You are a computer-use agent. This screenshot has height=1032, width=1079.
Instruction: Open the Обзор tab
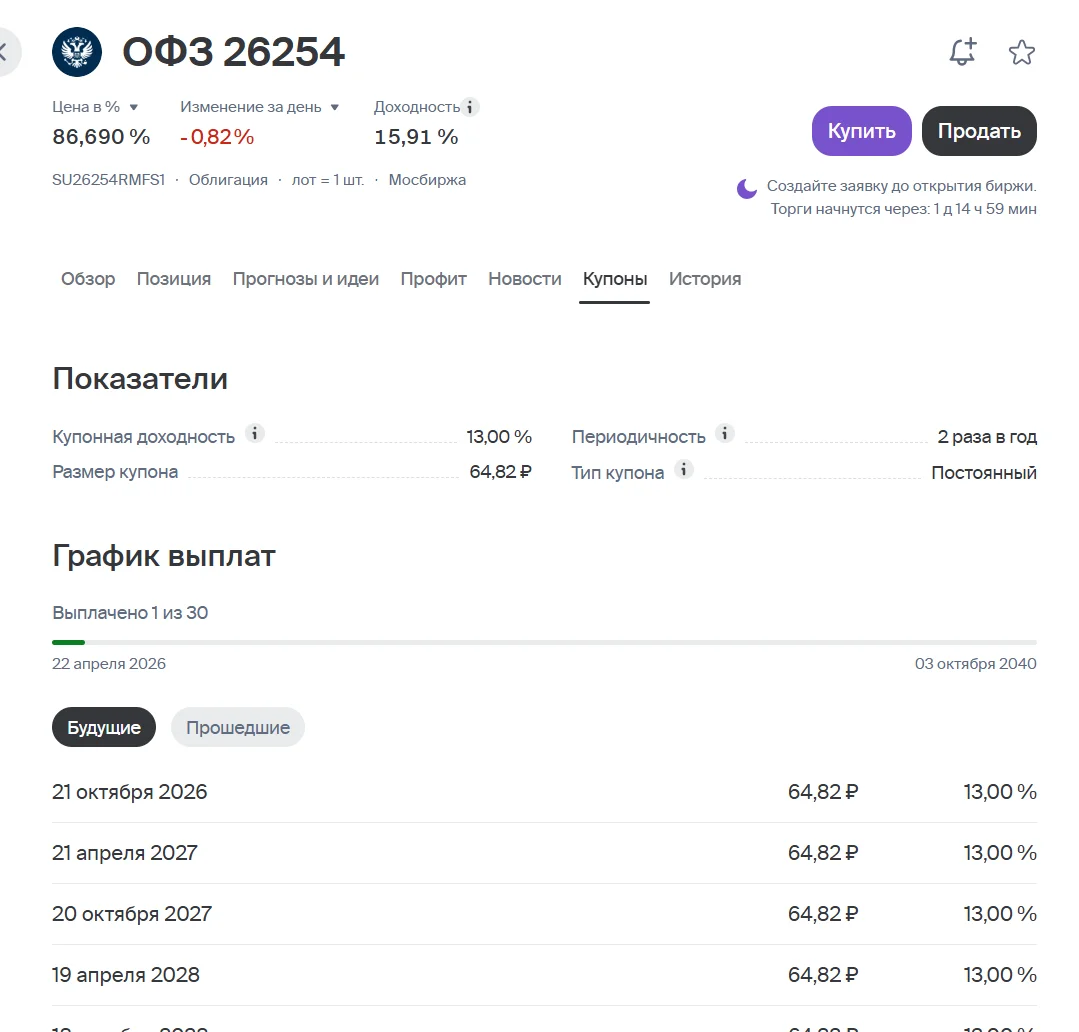point(88,279)
